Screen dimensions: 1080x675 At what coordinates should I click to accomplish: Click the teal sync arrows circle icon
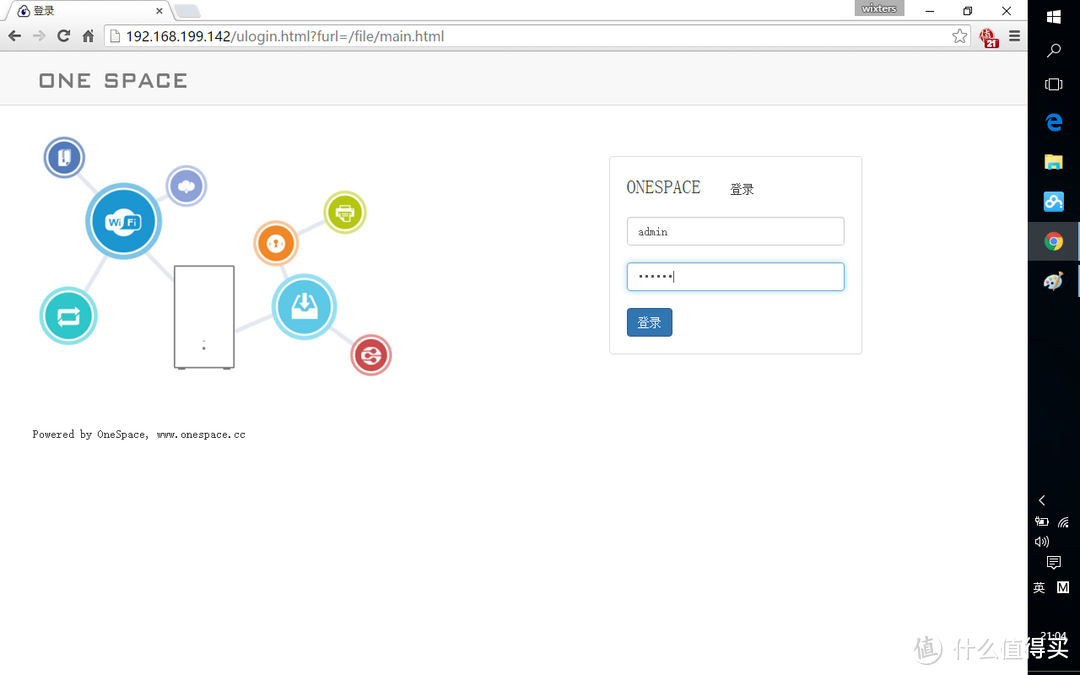pyautogui.click(x=68, y=316)
